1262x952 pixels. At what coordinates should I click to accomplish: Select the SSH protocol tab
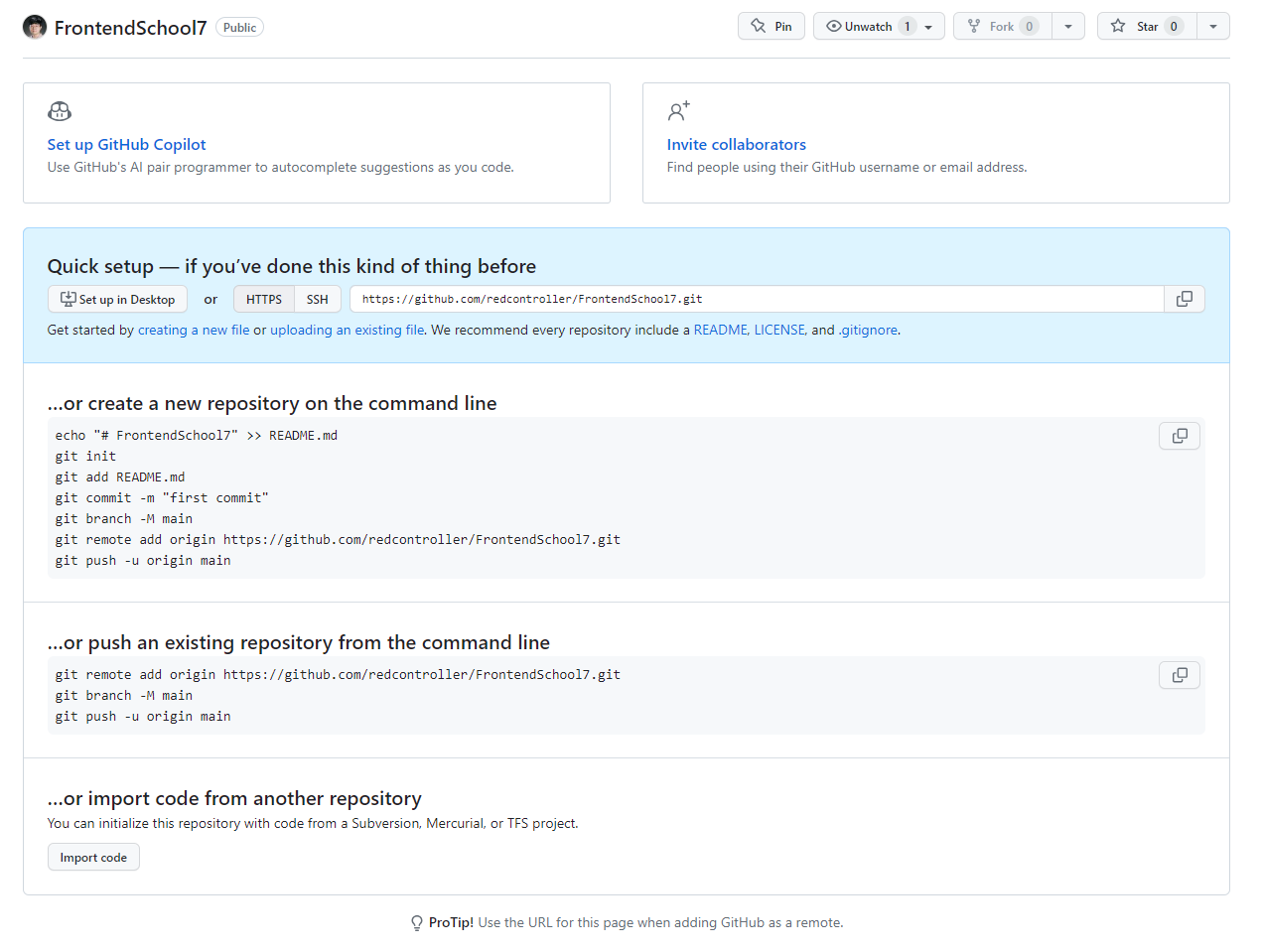(x=318, y=299)
